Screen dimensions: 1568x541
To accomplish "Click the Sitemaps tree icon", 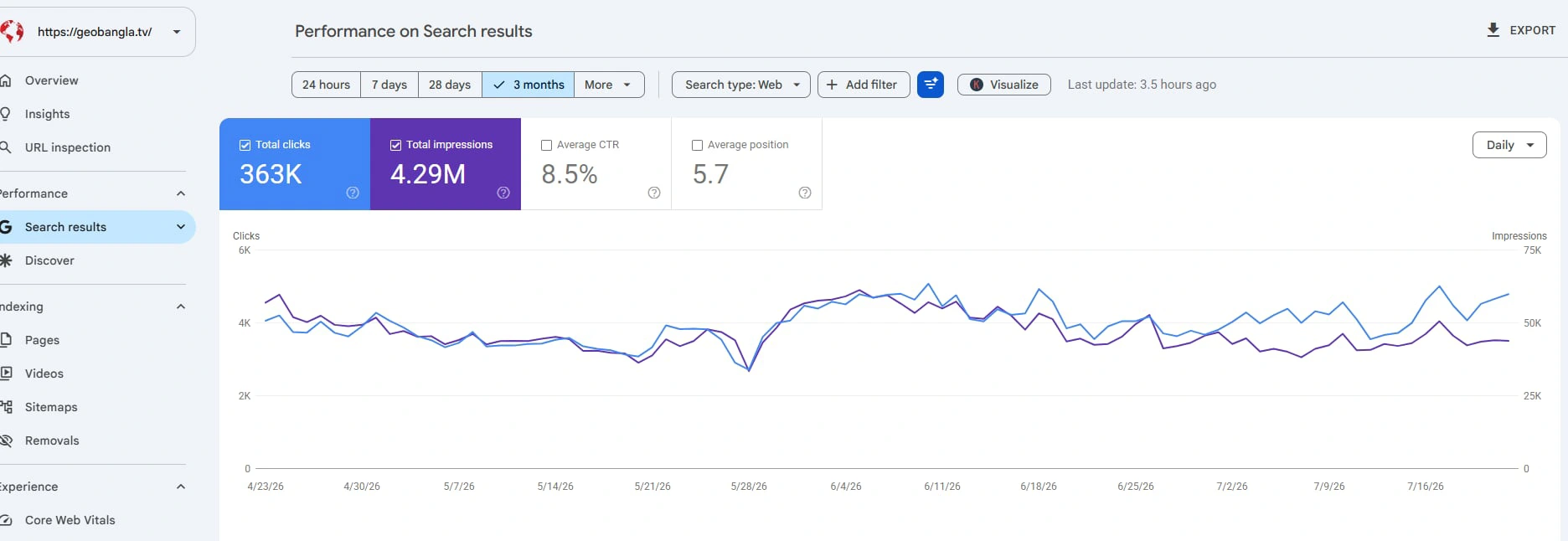I will tap(6, 407).
